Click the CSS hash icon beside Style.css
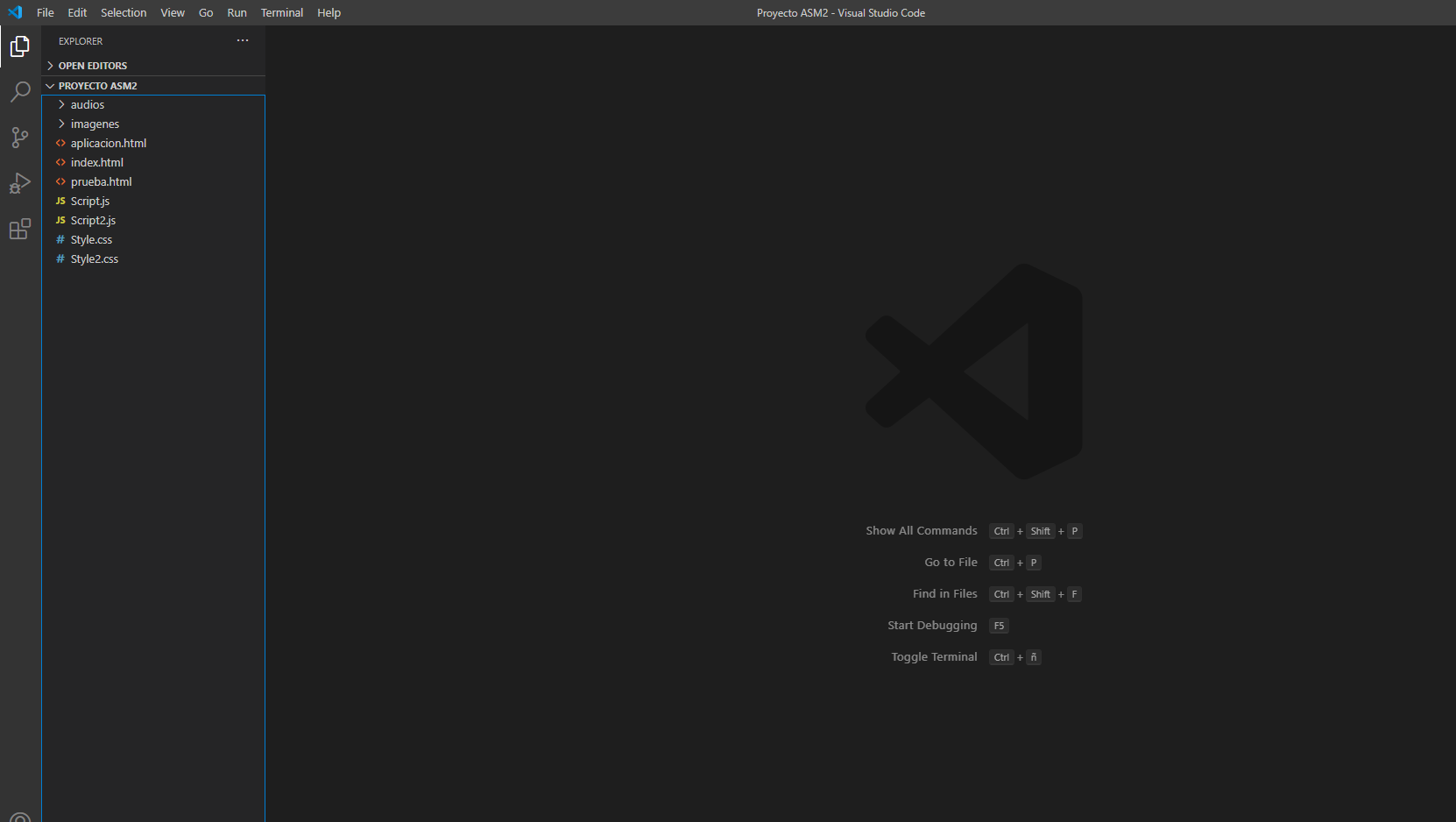 point(60,239)
